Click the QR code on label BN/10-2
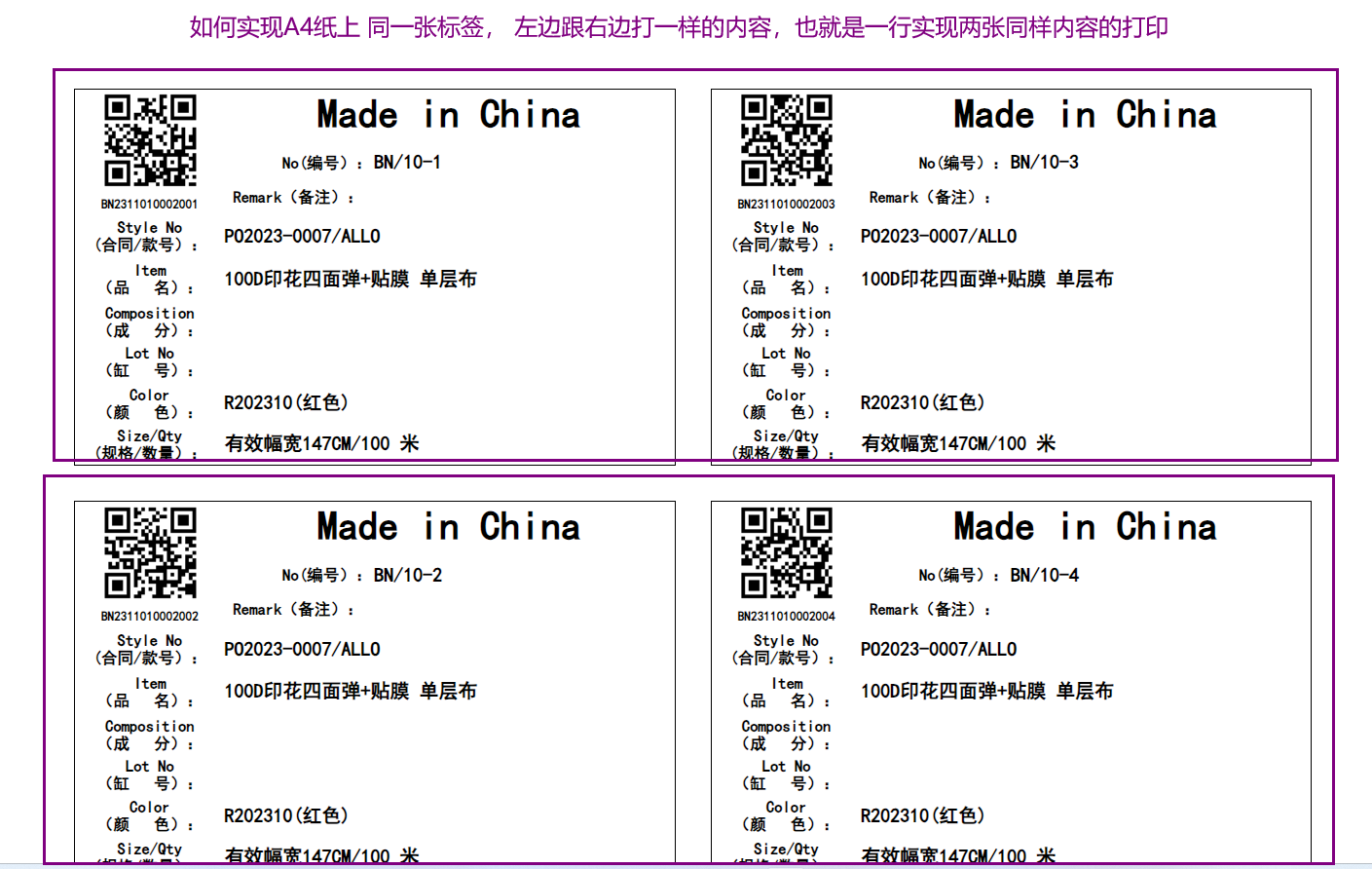Screen dimensions: 1372x869 point(150,552)
